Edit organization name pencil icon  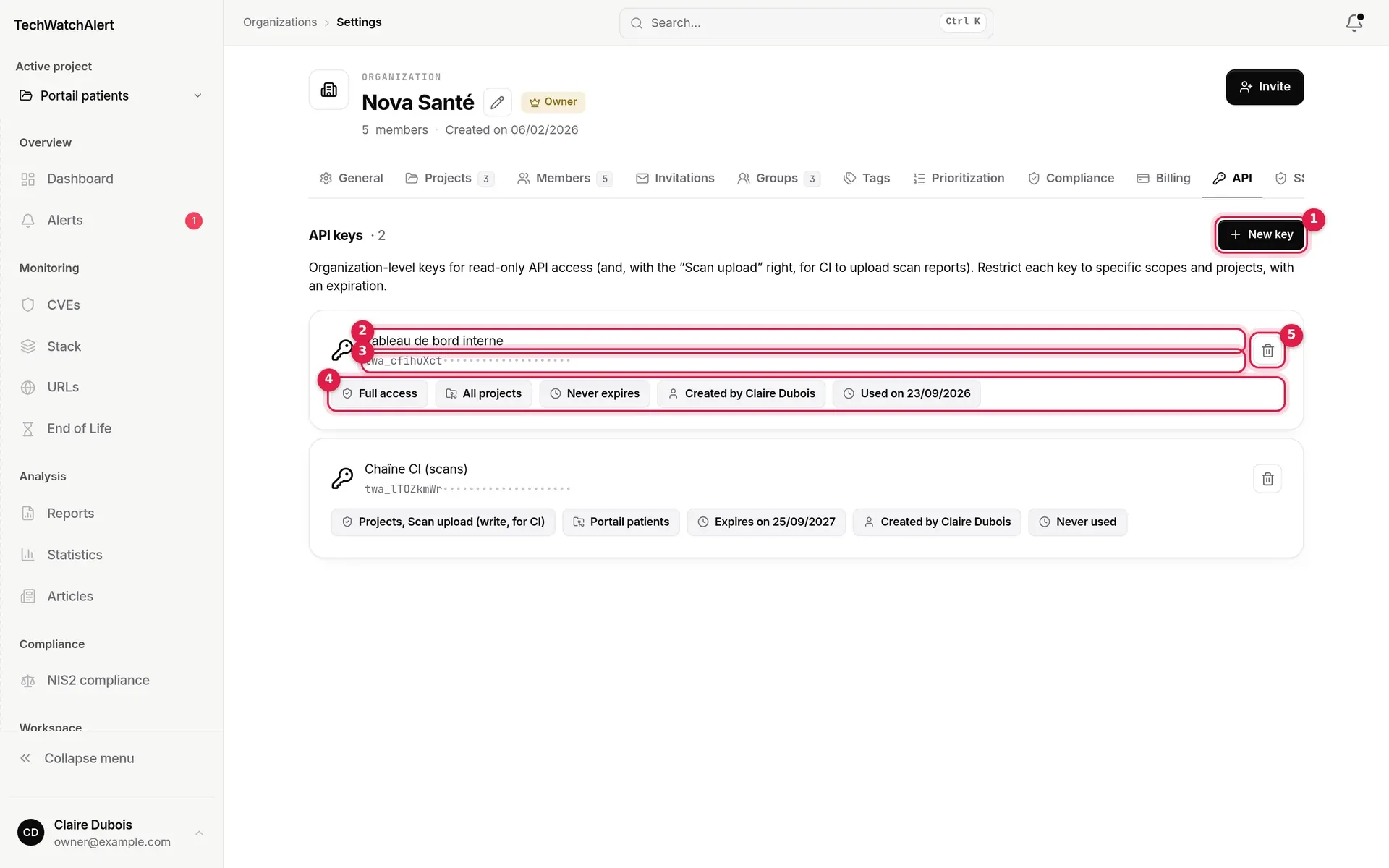[497, 103]
